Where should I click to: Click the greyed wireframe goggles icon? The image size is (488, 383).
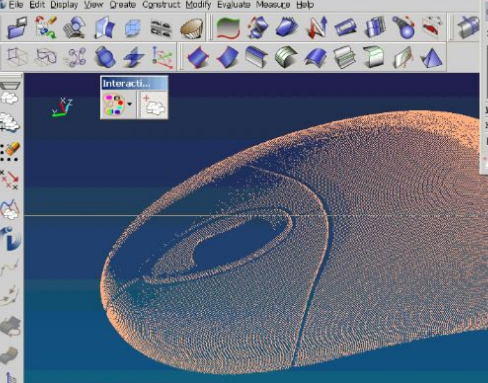point(46,57)
